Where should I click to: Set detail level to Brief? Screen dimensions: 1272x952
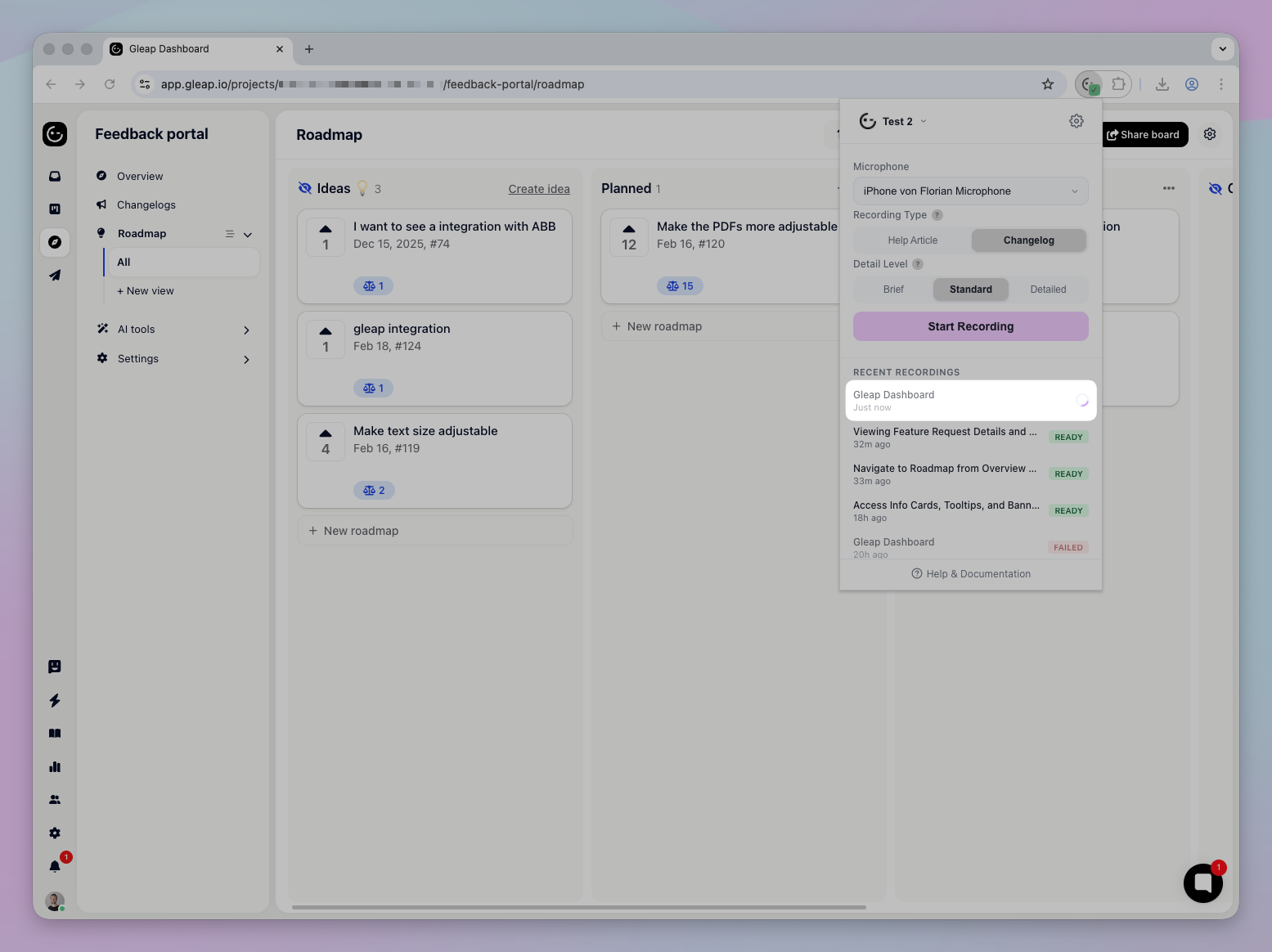click(893, 290)
